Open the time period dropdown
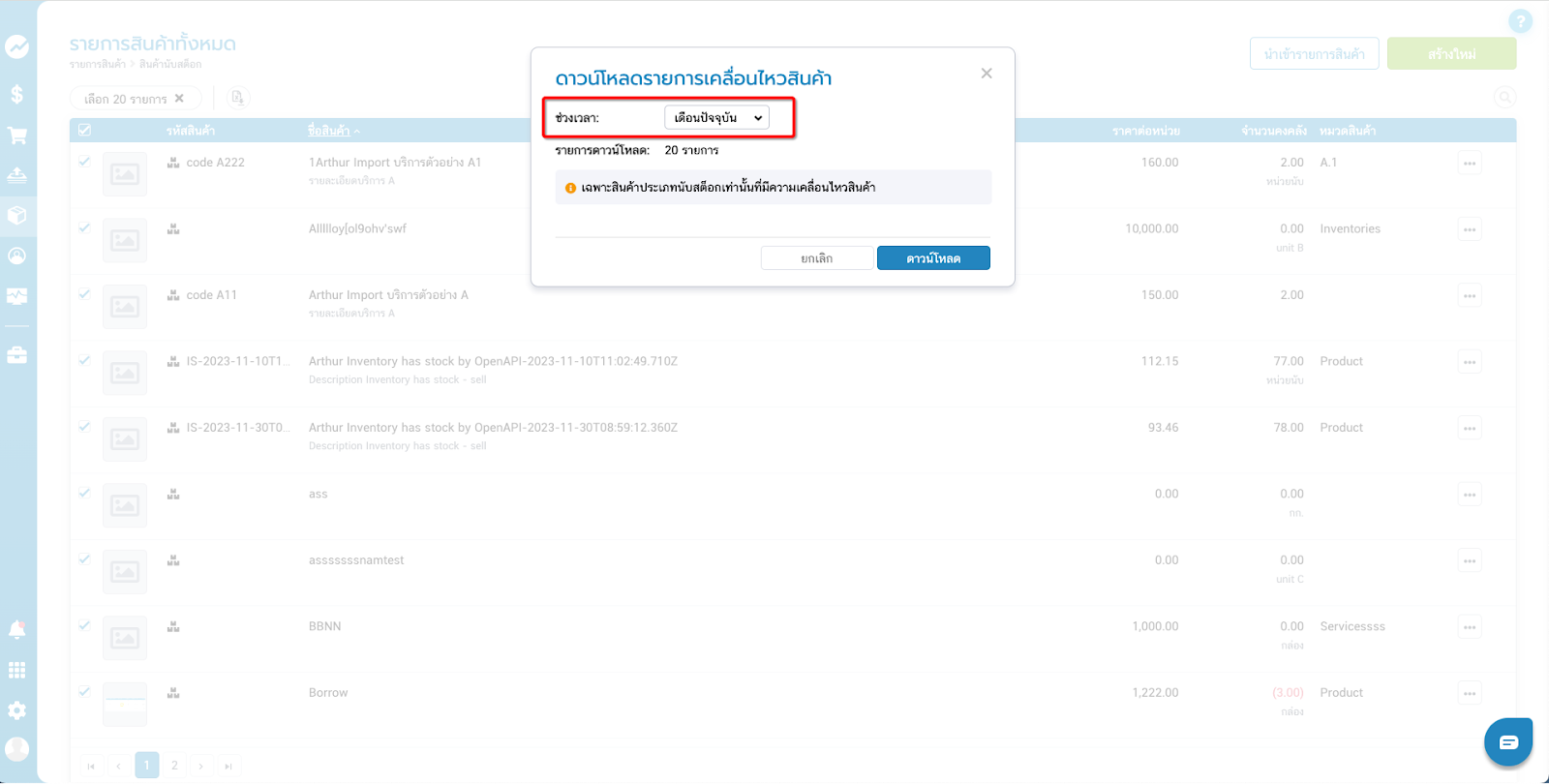The image size is (1549, 784). pyautogui.click(x=716, y=118)
